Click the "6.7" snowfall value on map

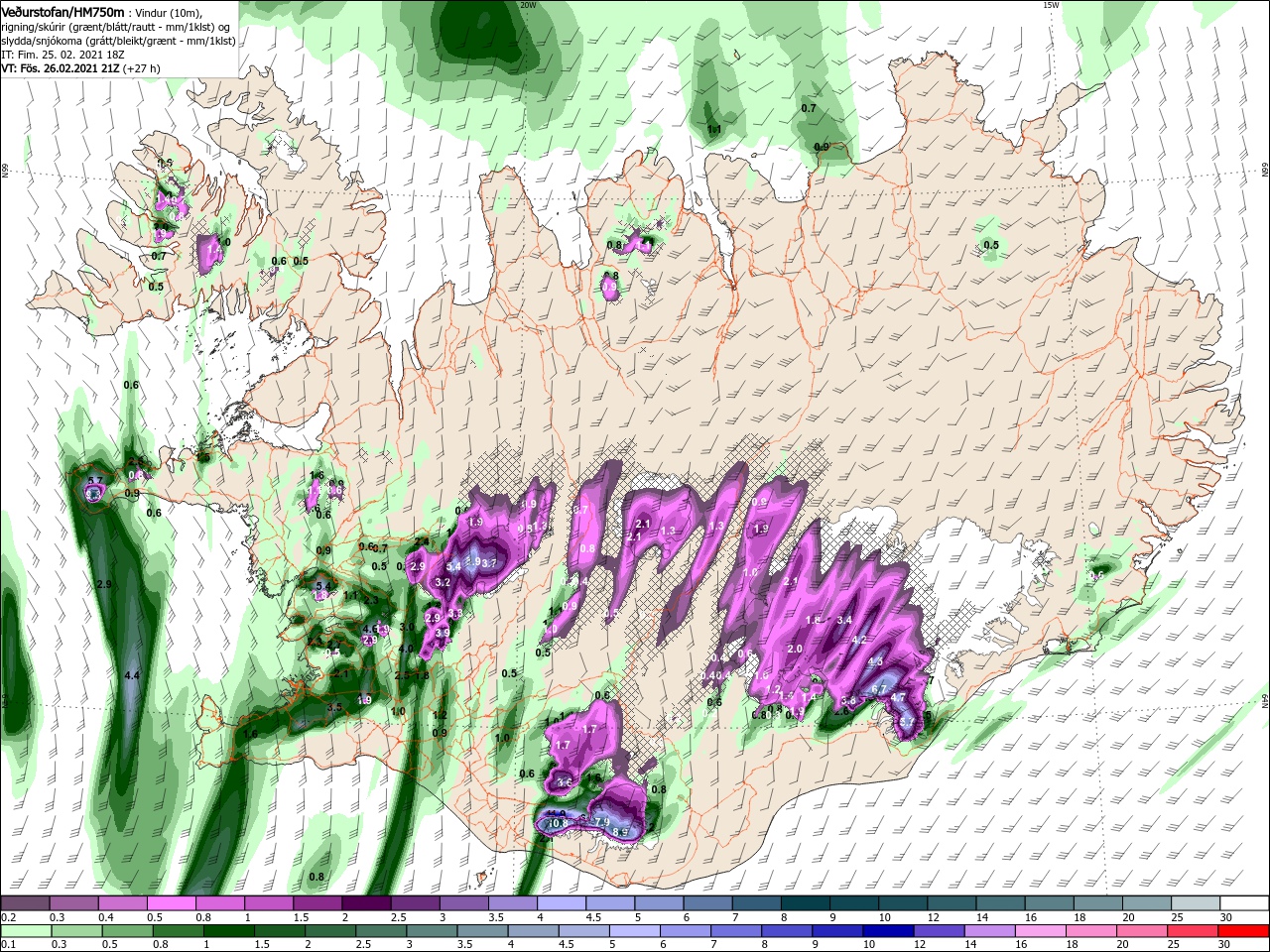(879, 688)
